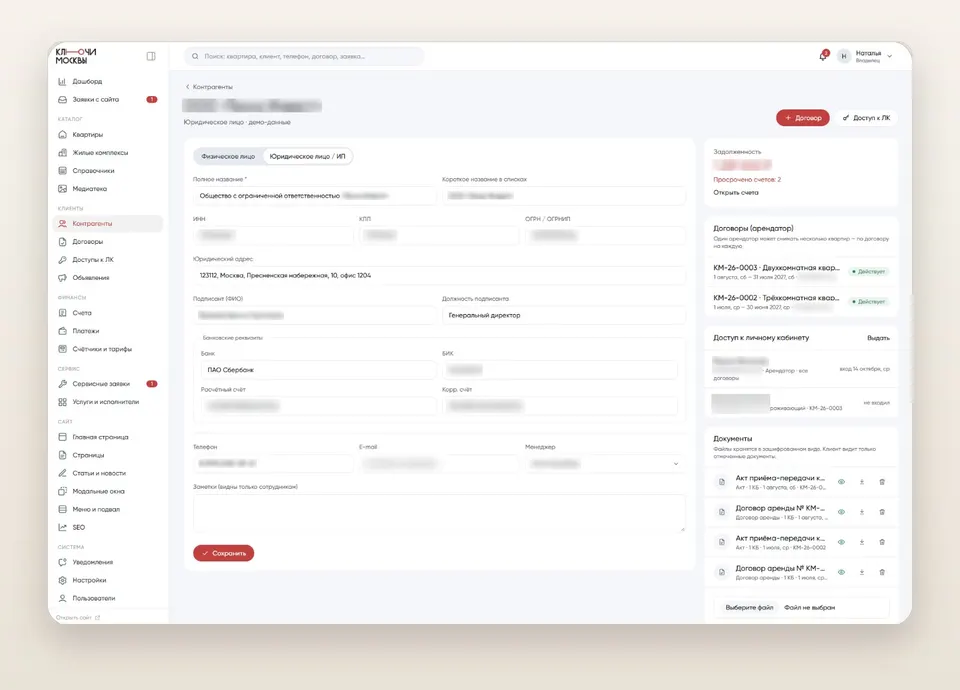Viewport: 960px width, 690px height.
Task: Click the Настройки gear icon in sidebar
Action: pos(62,580)
